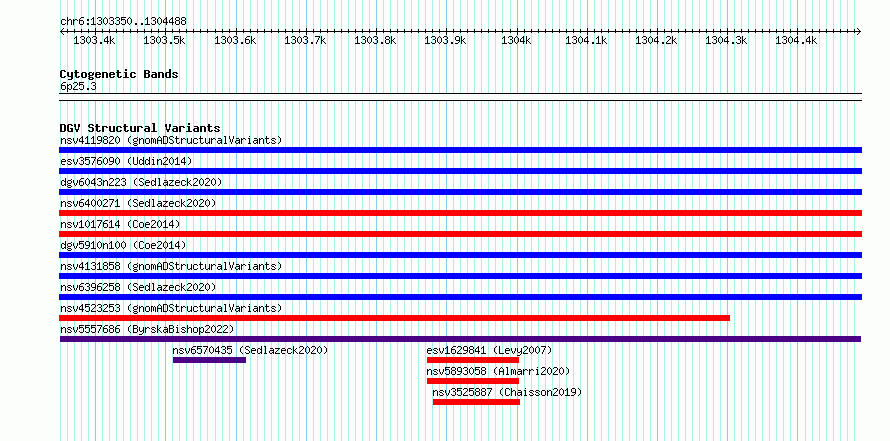Image resolution: width=890 pixels, height=441 pixels.
Task: Click the 1303.6k ruler tick label
Action: click(x=235, y=40)
